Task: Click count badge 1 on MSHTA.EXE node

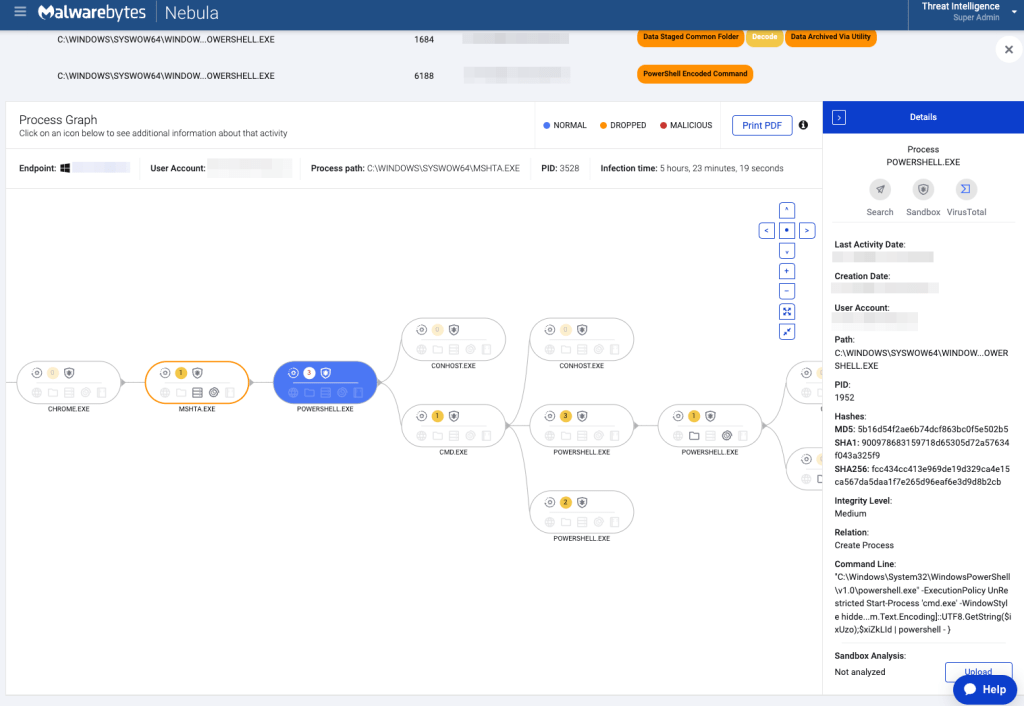Action: [181, 373]
